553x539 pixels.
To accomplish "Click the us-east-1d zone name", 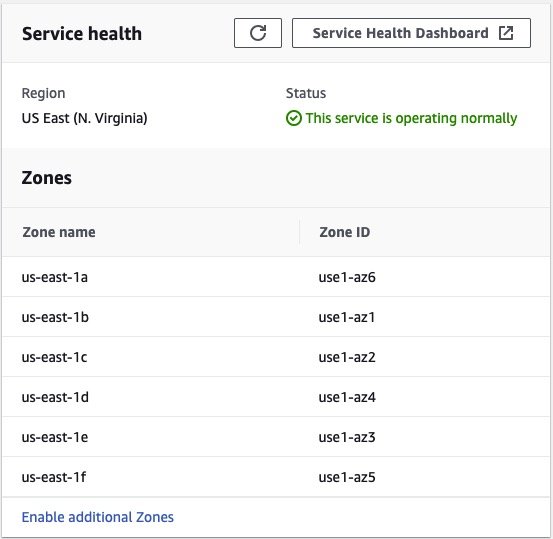I will tap(55, 397).
